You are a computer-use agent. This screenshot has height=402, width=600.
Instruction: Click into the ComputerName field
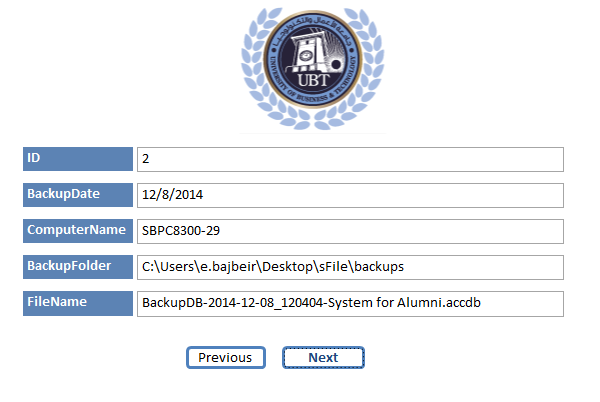coord(350,231)
